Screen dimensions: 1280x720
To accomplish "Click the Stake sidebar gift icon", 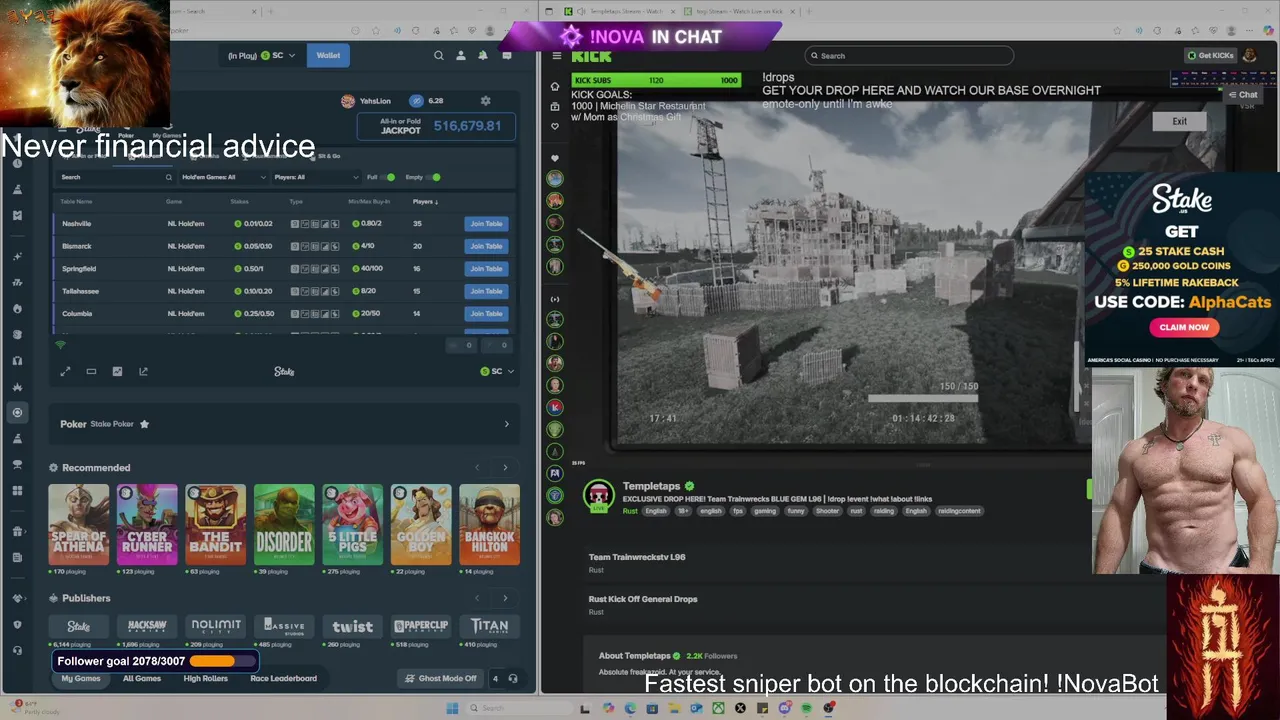I will pyautogui.click(x=17, y=531).
